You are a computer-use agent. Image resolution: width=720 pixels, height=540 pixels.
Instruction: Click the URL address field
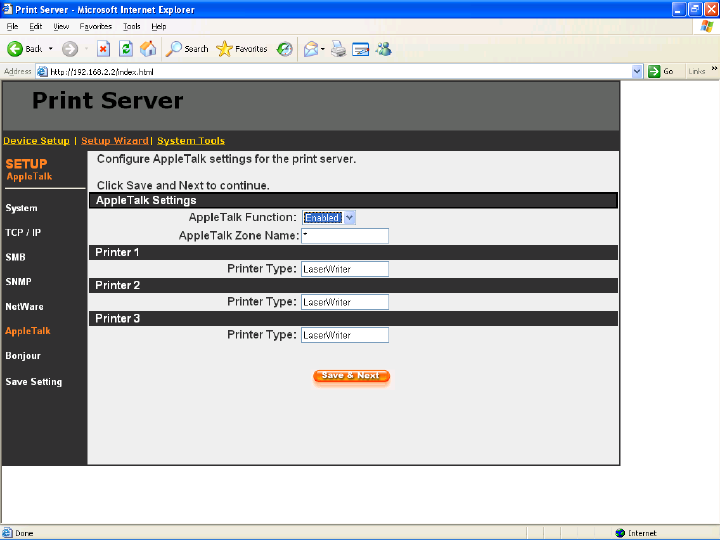(340, 72)
